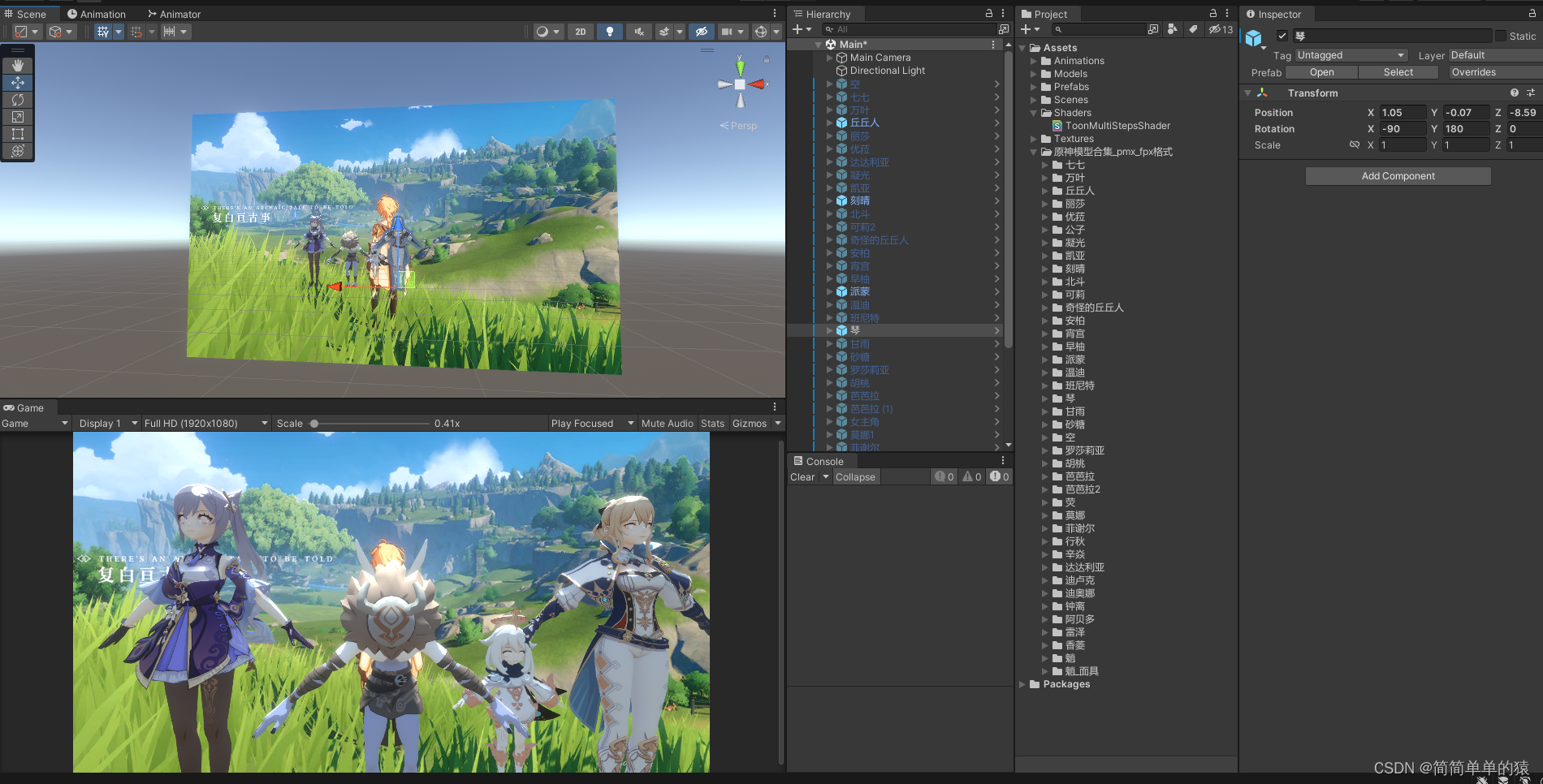Click the increment snapping icon
Screen dimensions: 1543x784
pyautogui.click(x=169, y=32)
